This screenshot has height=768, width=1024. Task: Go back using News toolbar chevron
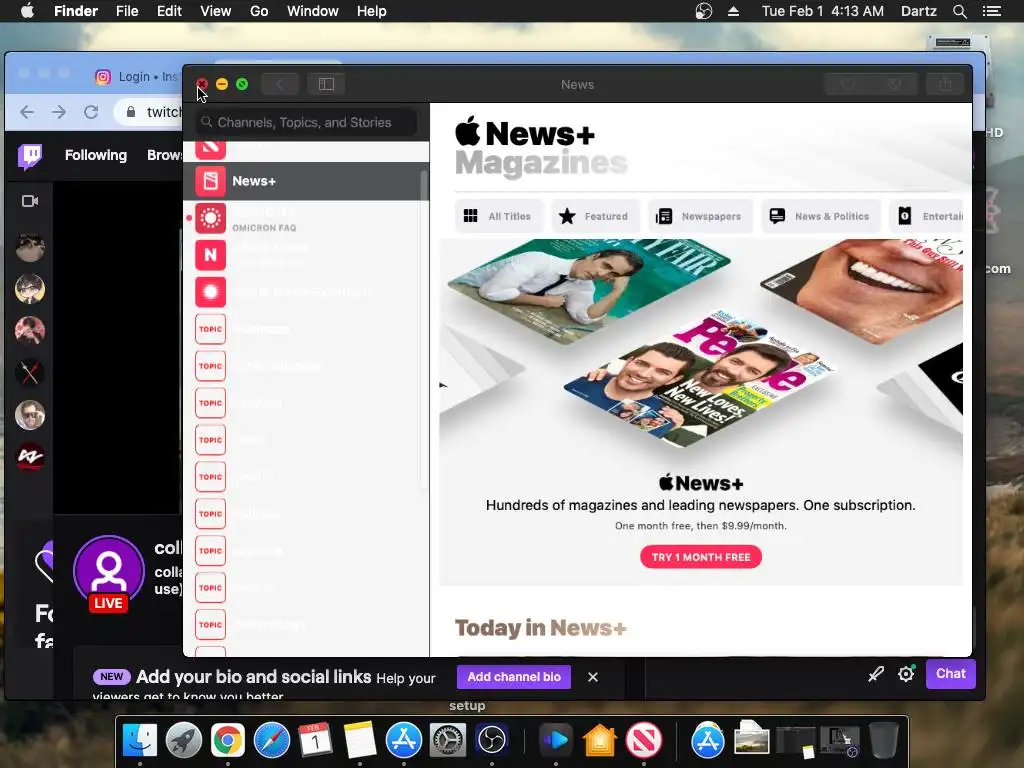[x=280, y=84]
